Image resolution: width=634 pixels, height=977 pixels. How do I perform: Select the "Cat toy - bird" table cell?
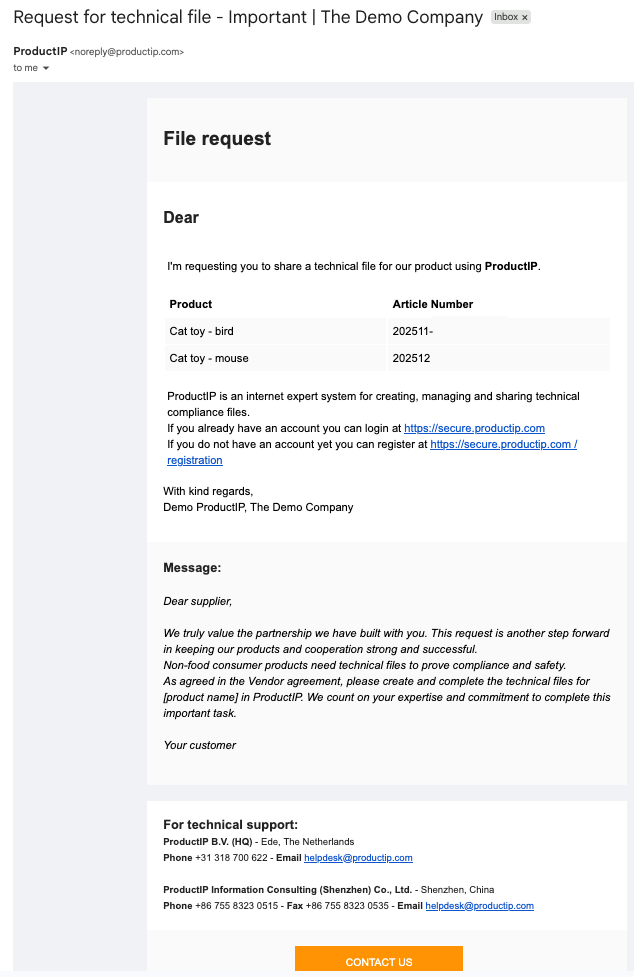click(201, 331)
